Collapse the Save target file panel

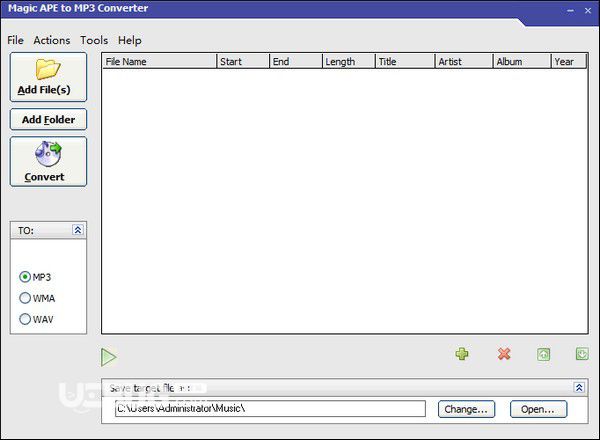[x=579, y=388]
